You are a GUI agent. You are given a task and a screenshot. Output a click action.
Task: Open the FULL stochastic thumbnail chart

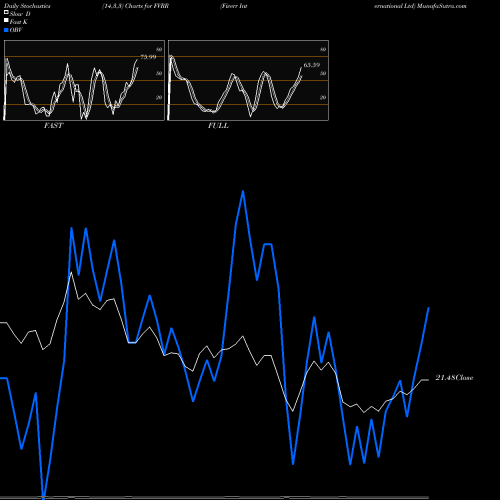point(248,80)
